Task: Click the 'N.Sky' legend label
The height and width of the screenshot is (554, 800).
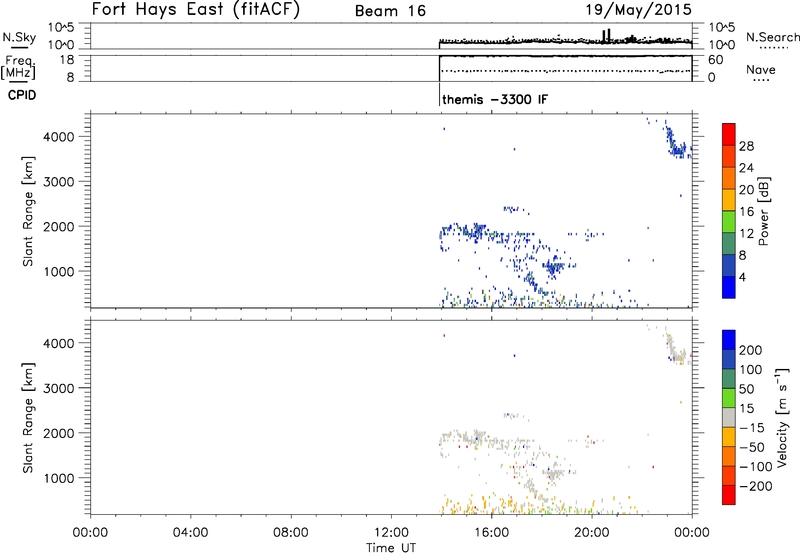Action: (x=19, y=37)
